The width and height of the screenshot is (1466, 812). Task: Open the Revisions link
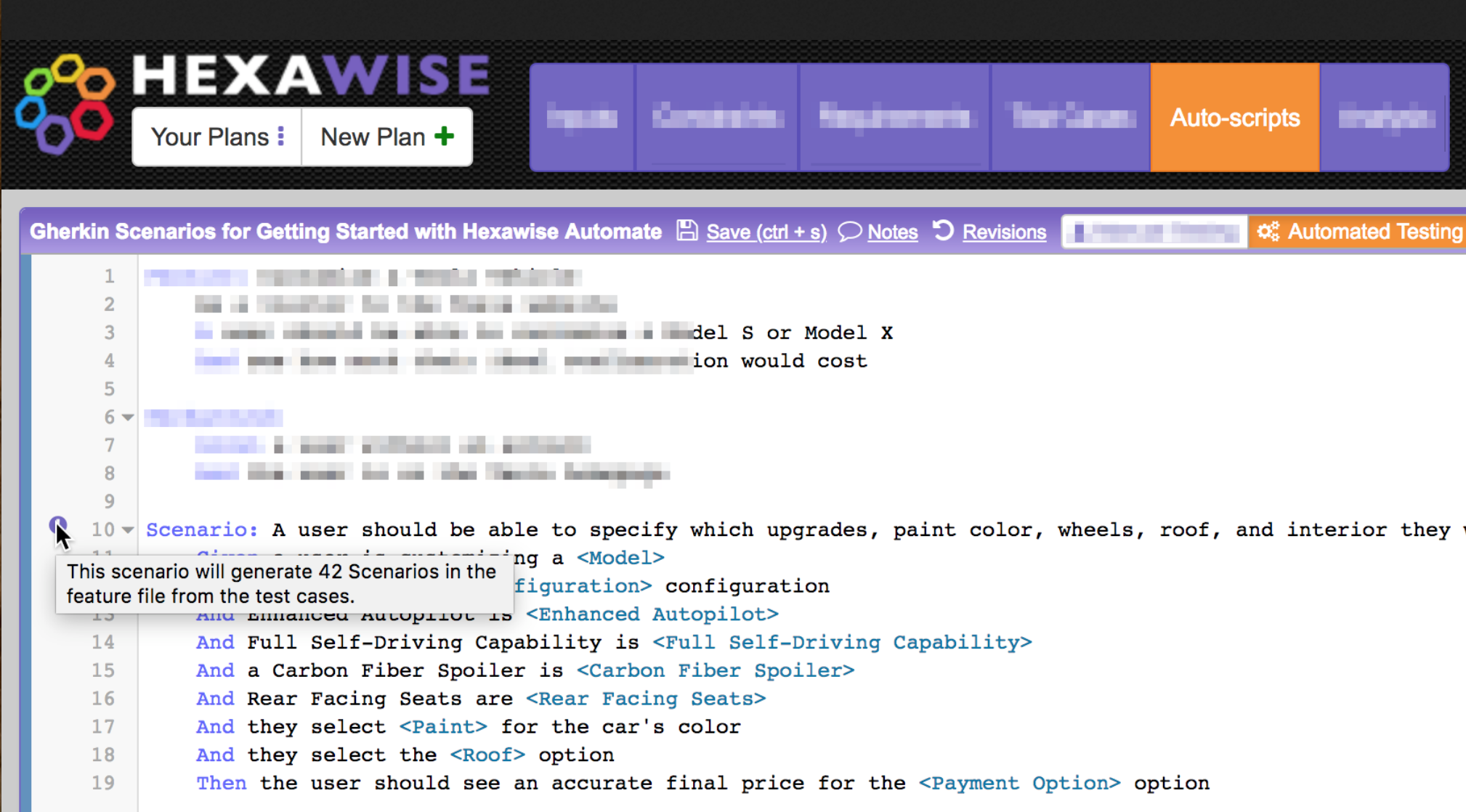point(1004,232)
